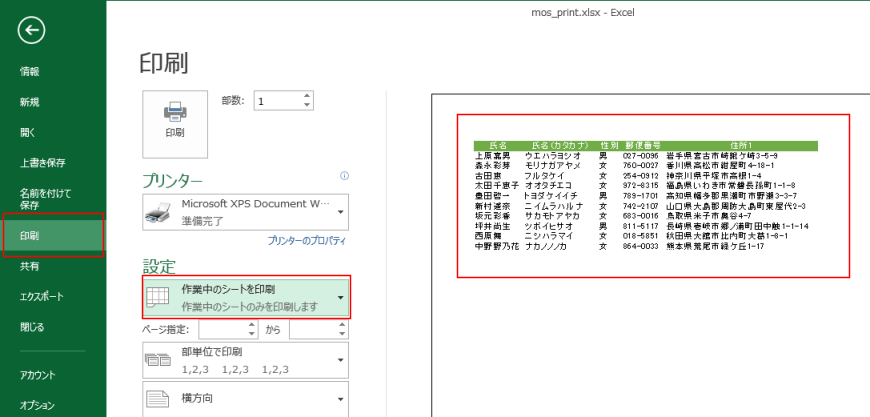Increase copies count with 部数 spinner
Viewport: 870px width, 417px height.
[307, 96]
